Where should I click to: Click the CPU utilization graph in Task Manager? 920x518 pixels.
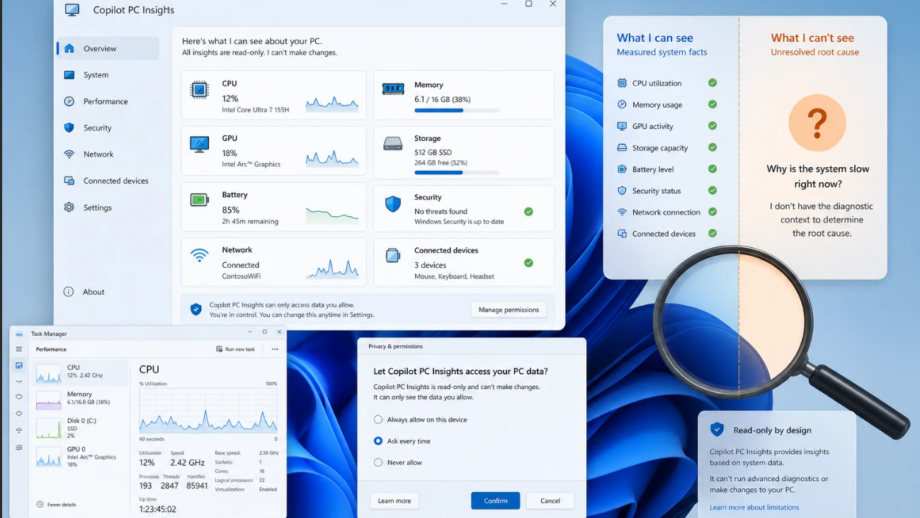pyautogui.click(x=208, y=411)
